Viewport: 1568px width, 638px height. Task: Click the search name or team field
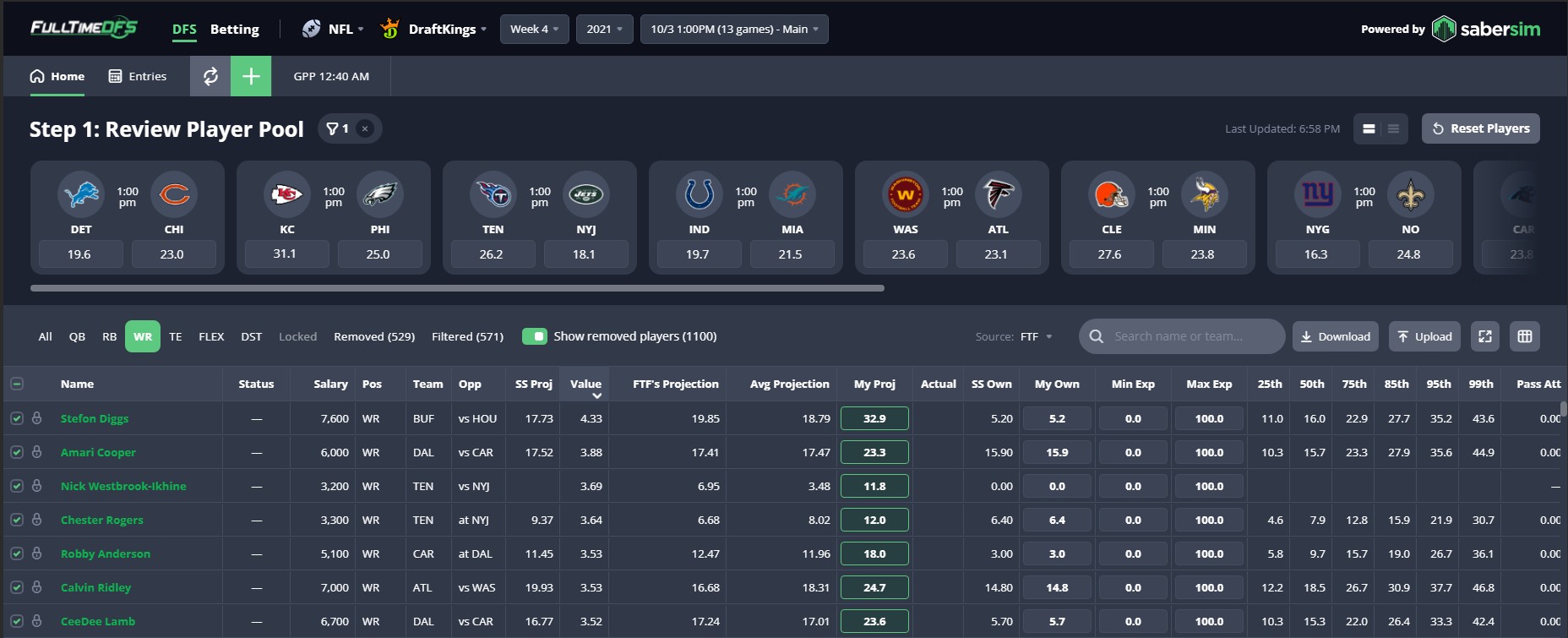(1182, 336)
